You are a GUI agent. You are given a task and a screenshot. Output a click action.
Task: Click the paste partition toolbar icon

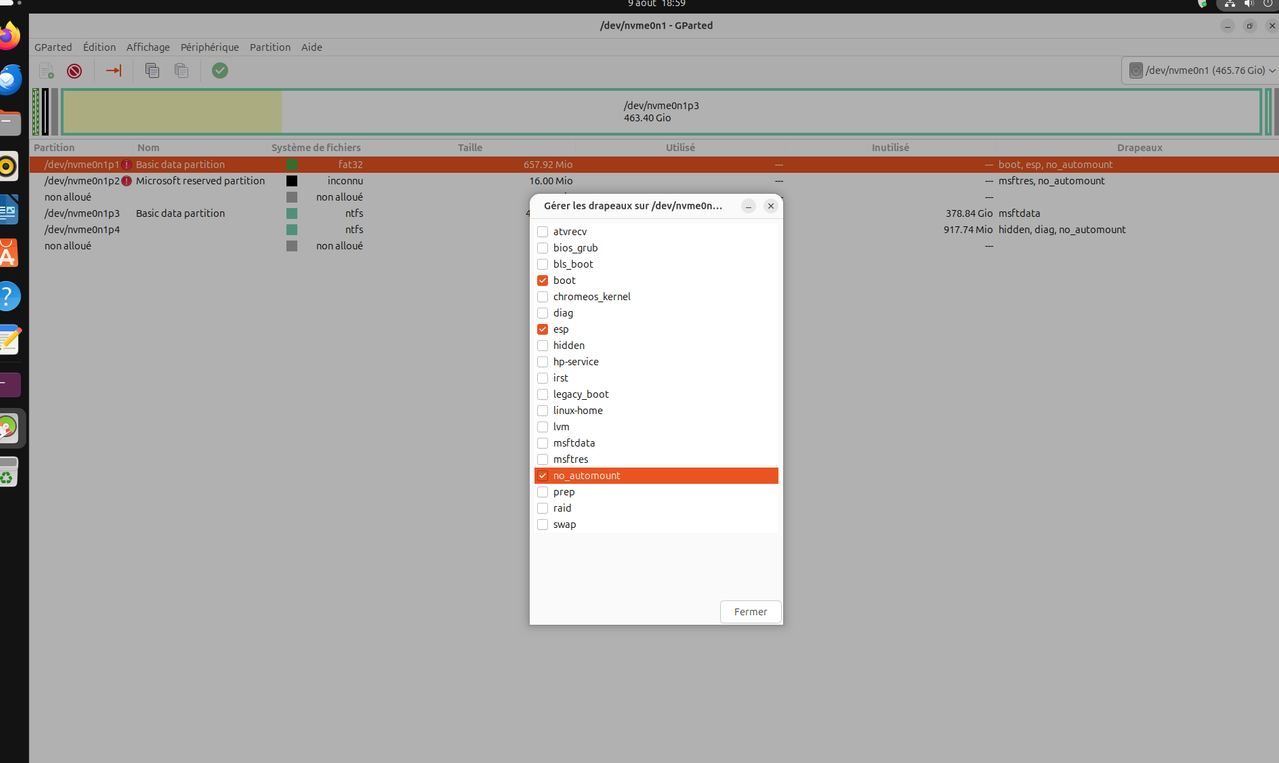coord(181,71)
